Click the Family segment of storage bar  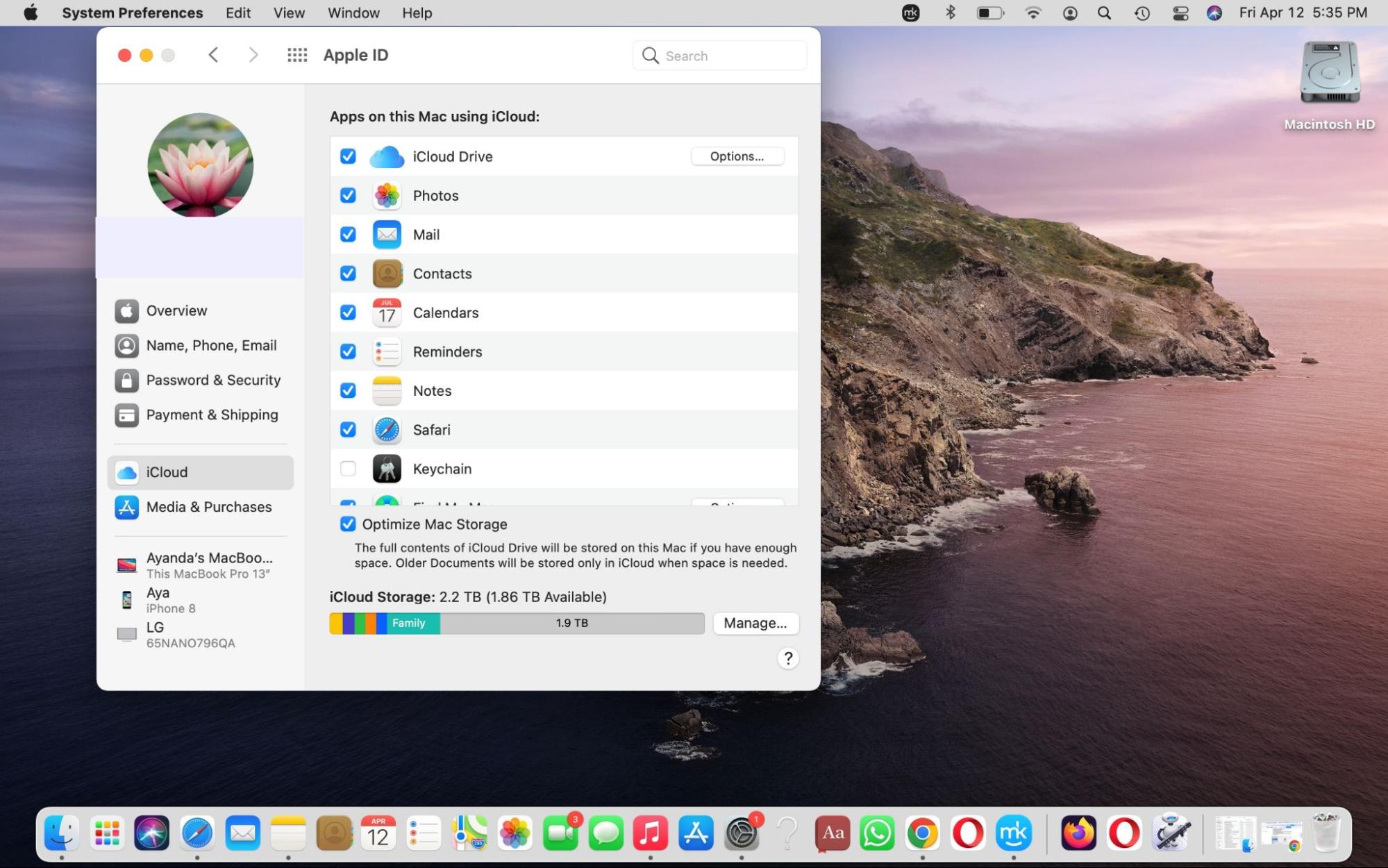coord(413,623)
